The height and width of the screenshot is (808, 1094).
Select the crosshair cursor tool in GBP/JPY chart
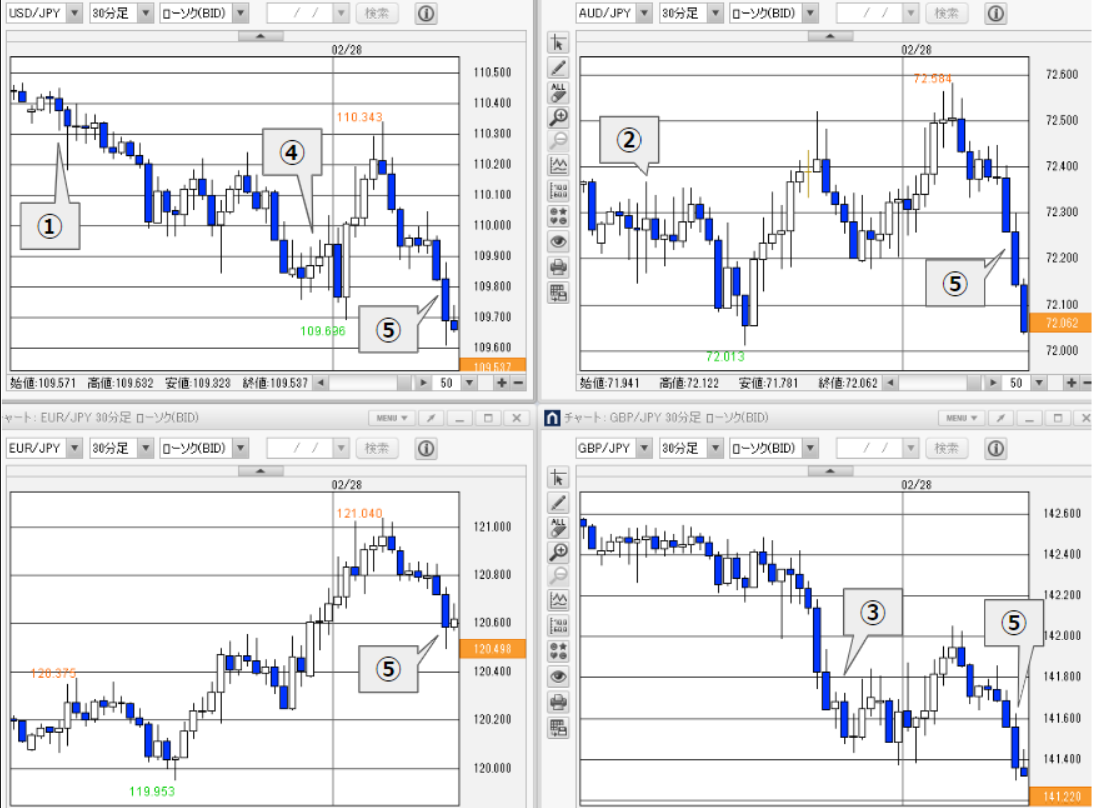558,478
